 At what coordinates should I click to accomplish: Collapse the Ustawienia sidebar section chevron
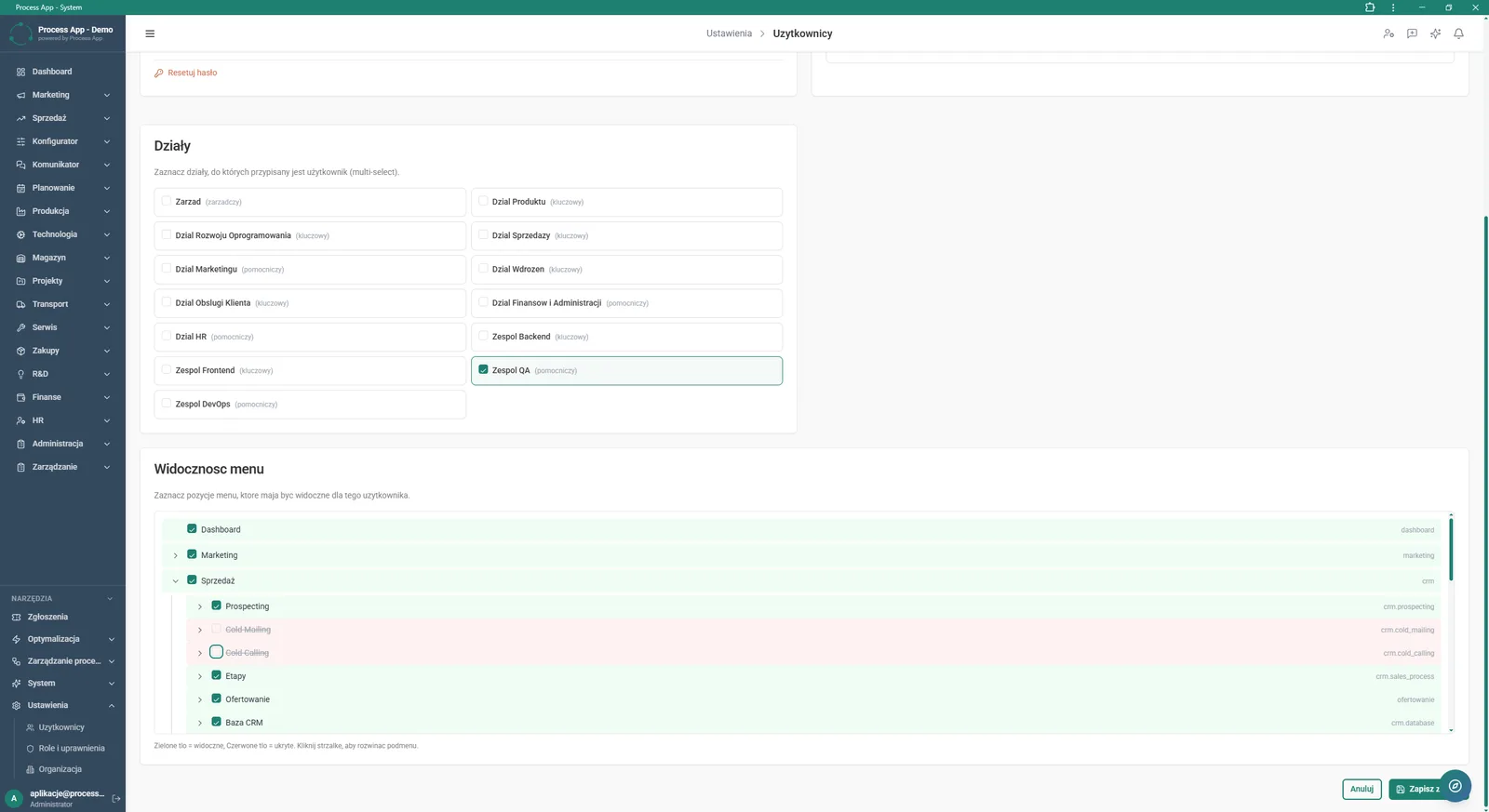112,705
